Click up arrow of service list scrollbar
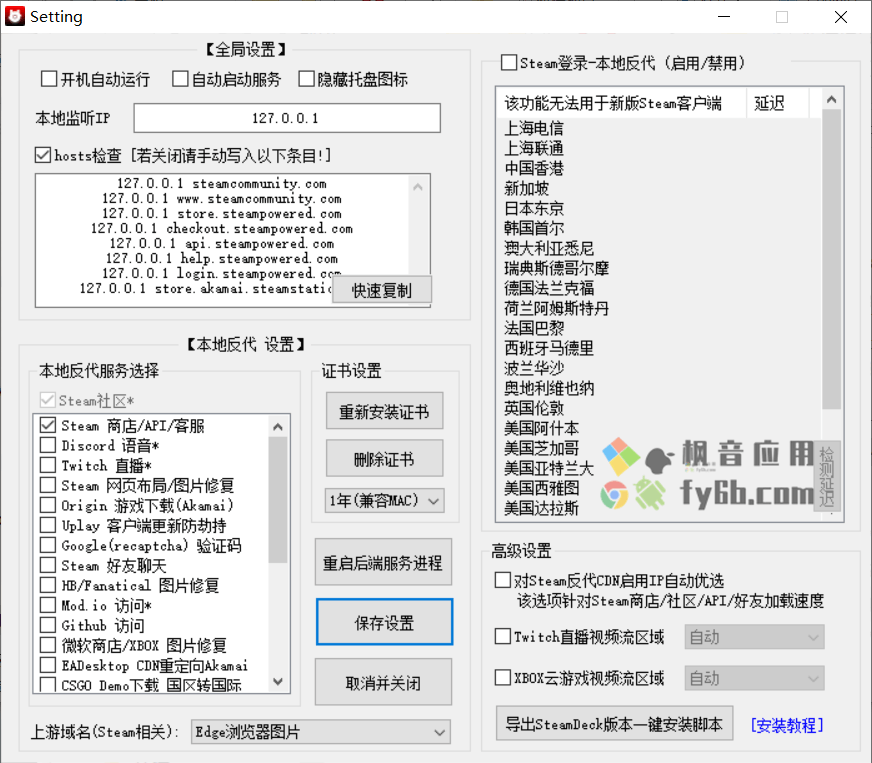Image resolution: width=872 pixels, height=763 pixels. click(278, 427)
